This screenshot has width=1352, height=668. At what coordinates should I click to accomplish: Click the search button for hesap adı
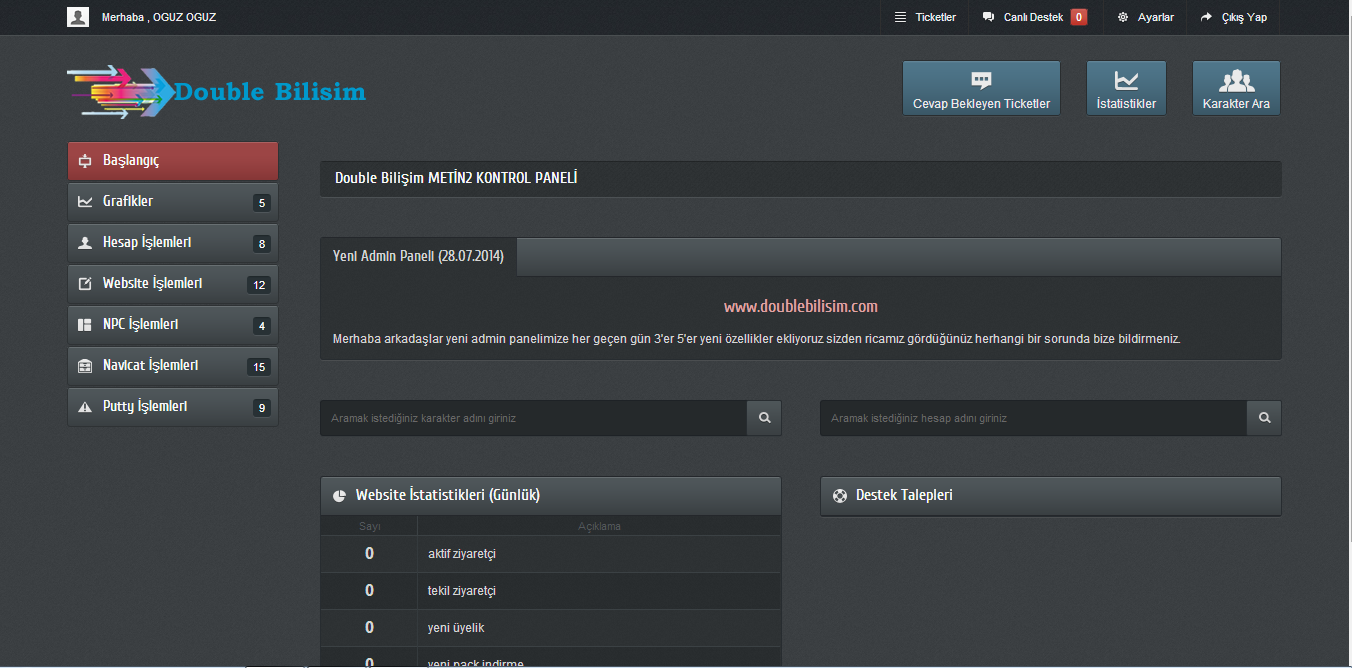click(1264, 418)
